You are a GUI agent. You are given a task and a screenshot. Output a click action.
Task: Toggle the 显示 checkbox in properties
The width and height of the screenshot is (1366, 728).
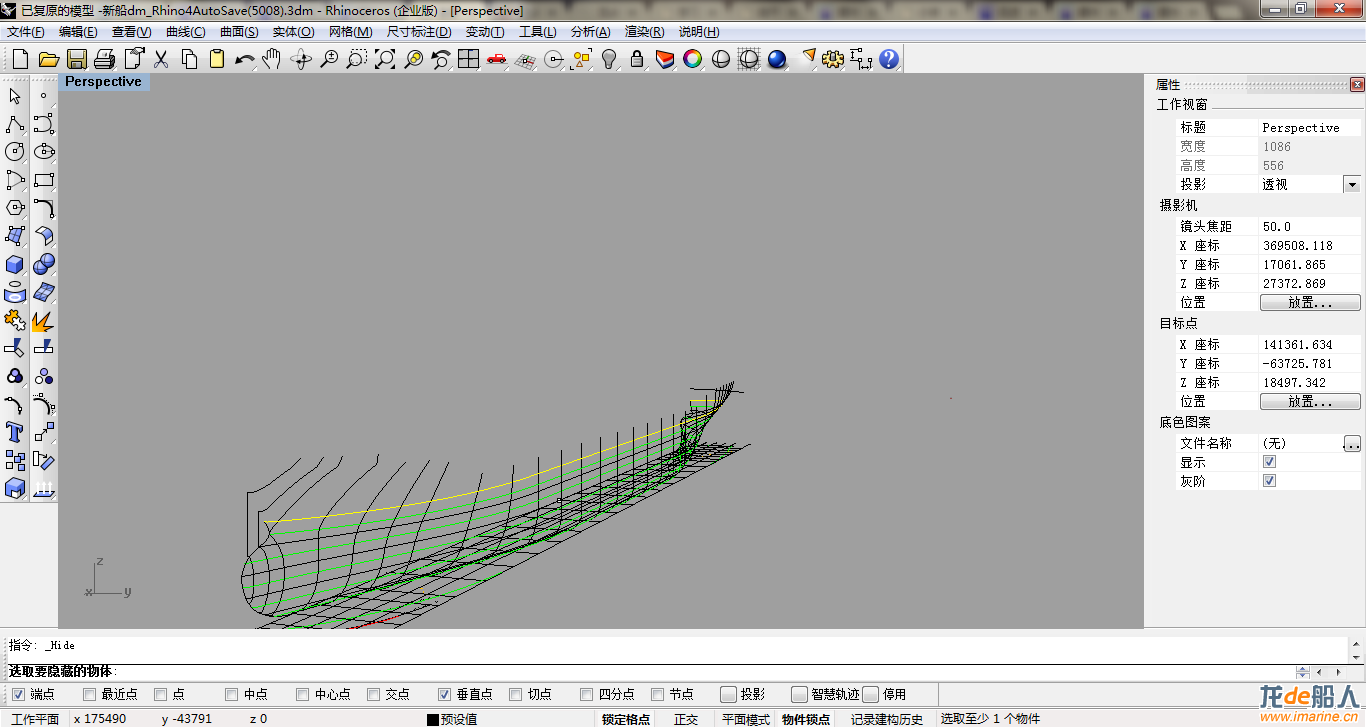[x=1269, y=462]
